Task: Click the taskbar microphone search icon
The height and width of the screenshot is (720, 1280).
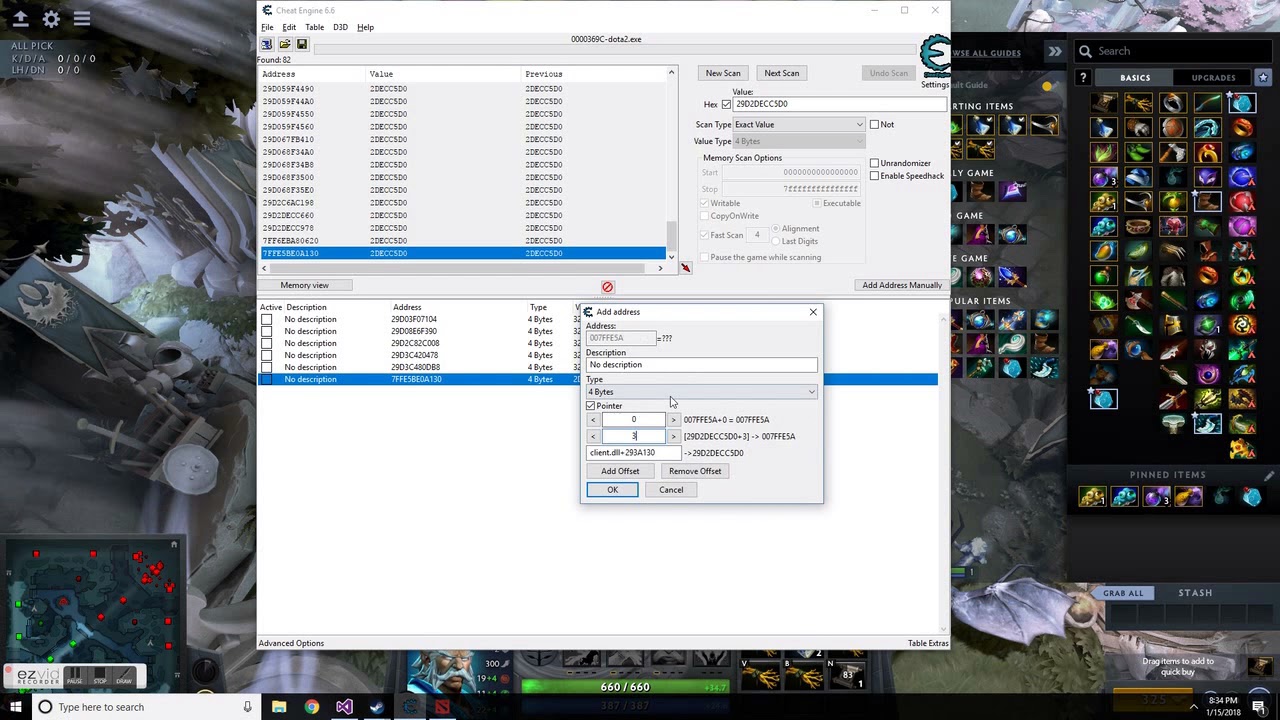Action: tap(247, 707)
